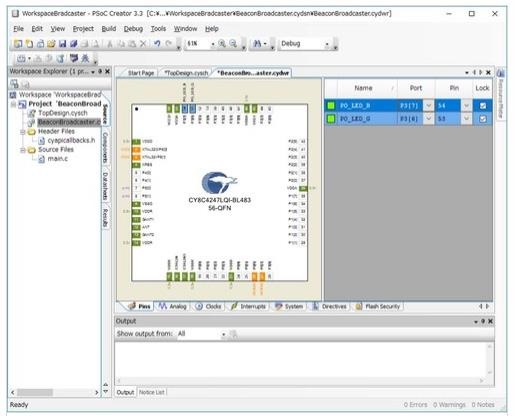The height and width of the screenshot is (416, 515).
Task: Click the New Project toolbar icon
Action: (x=18, y=44)
